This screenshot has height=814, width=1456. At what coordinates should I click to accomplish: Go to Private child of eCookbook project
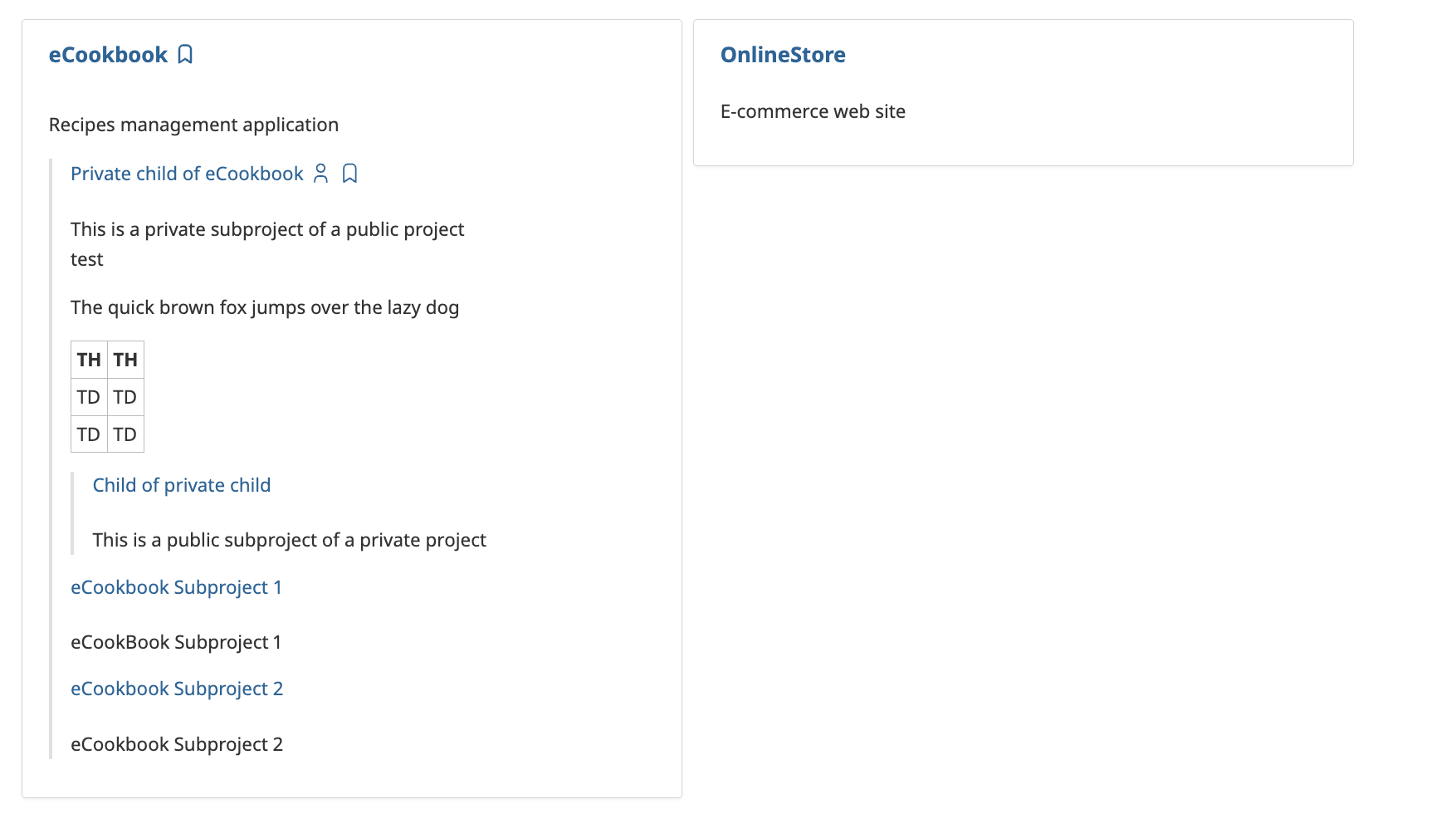(x=187, y=174)
